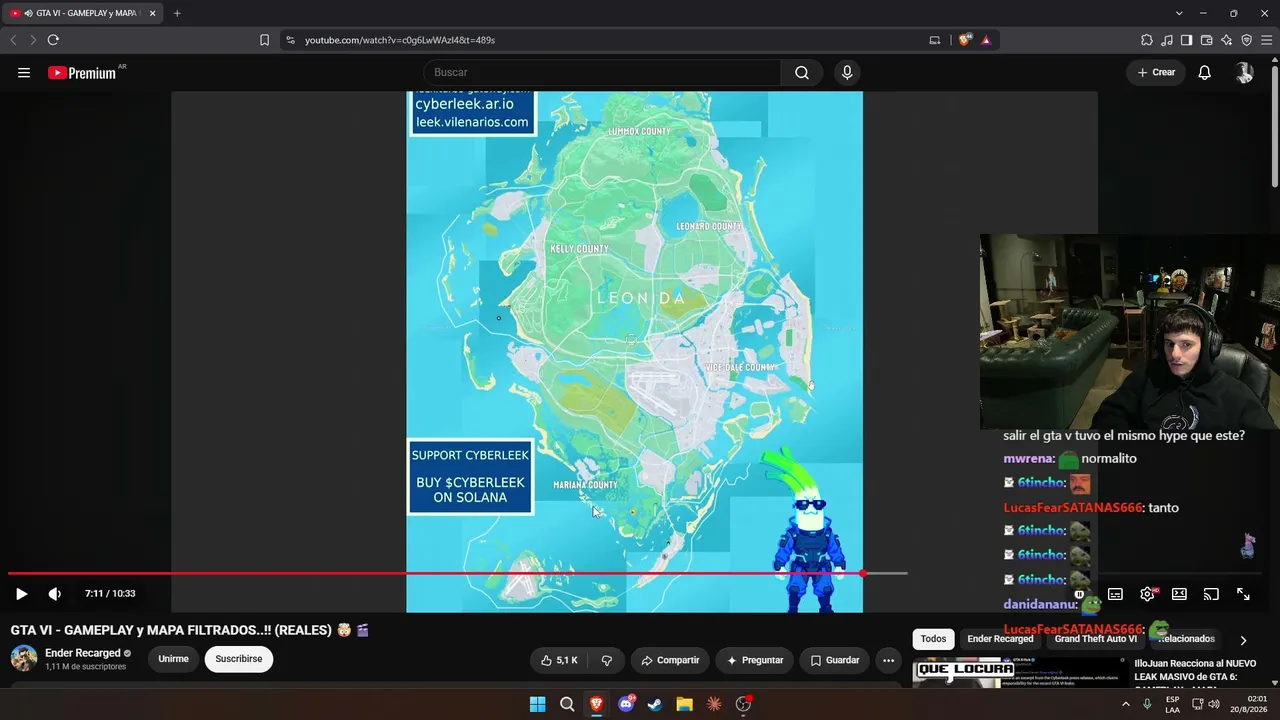Seek on the video progress bar
Image resolution: width=1280 pixels, height=720 pixels.
[457, 573]
